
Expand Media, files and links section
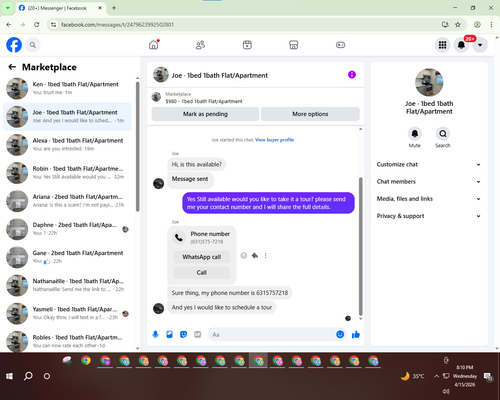click(429, 199)
